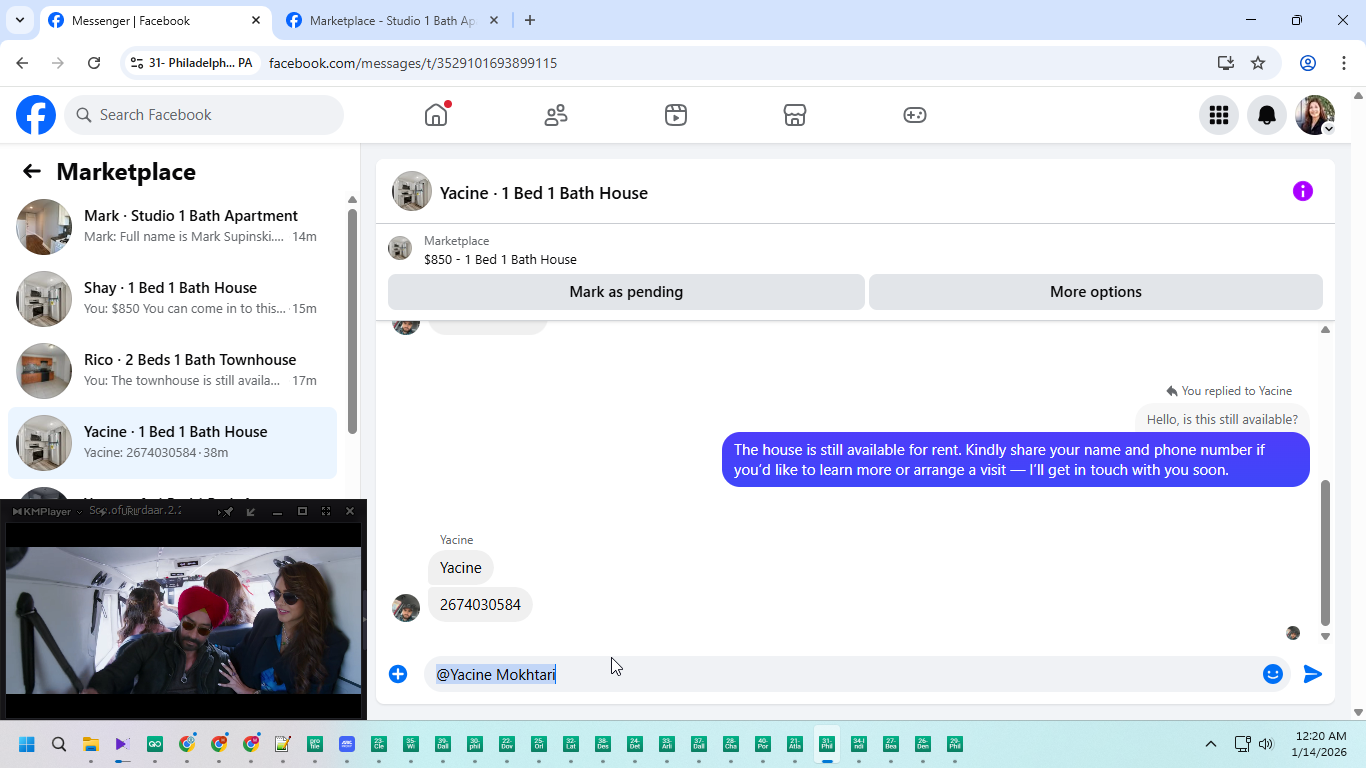Image resolution: width=1366 pixels, height=768 pixels.
Task: Open Chrome profile icon in toolbar
Action: [x=1308, y=63]
